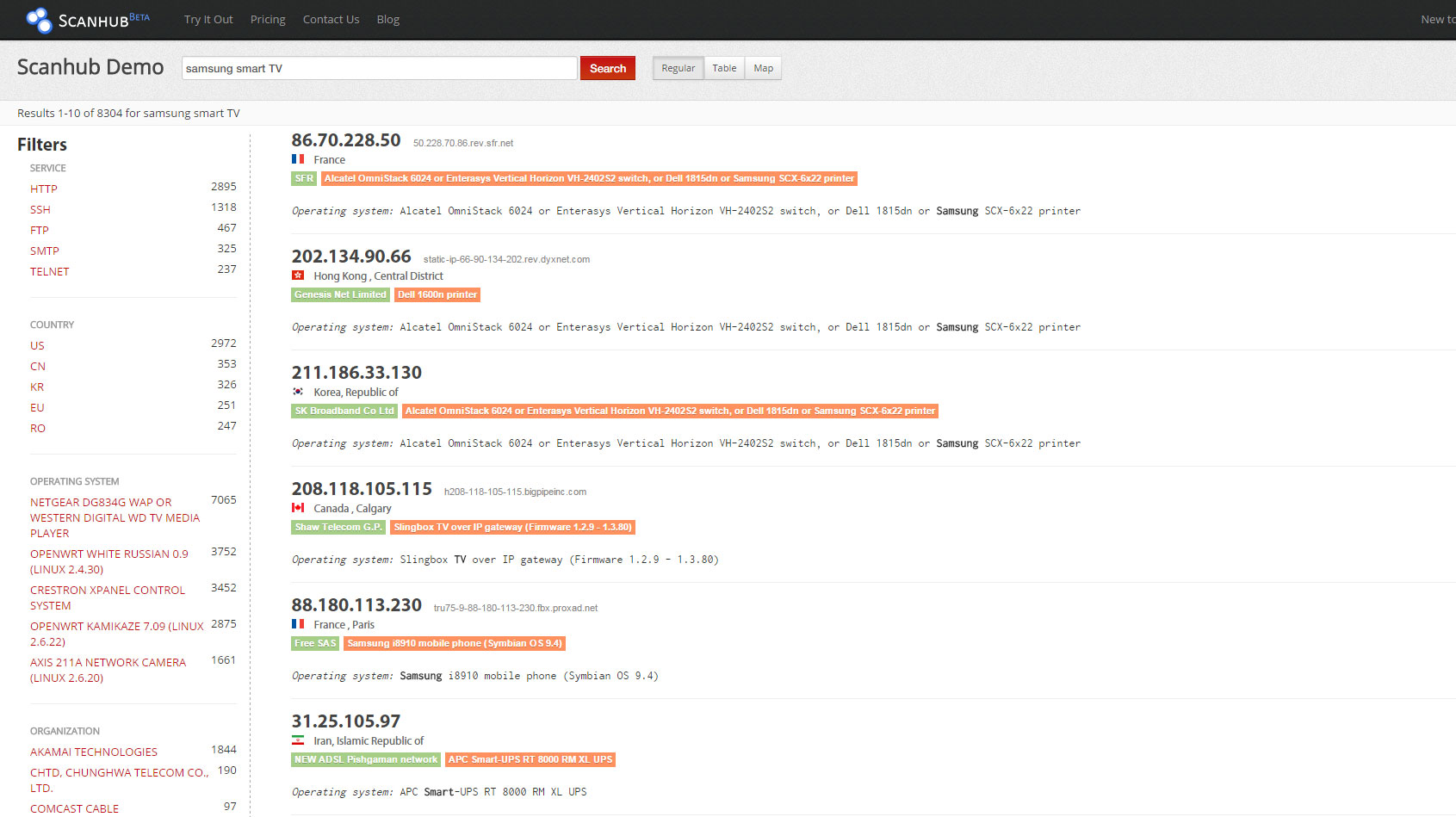Screen dimensions: 1456x817
Task: Filter by country CN
Action: (x=38, y=366)
